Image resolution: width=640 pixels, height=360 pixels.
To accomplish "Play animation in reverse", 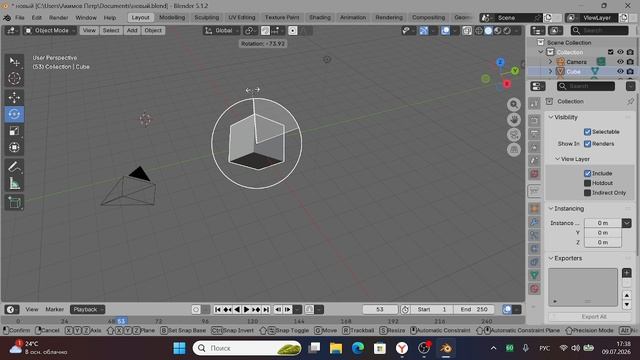I will click(x=237, y=310).
